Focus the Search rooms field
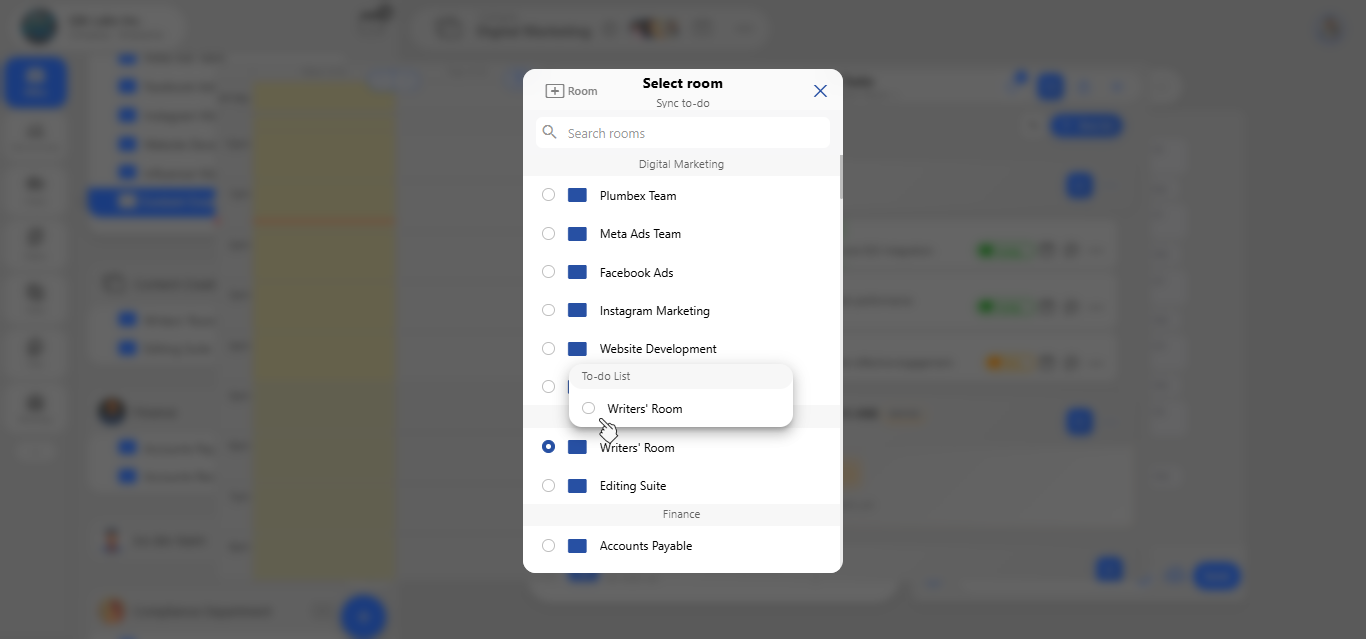The width and height of the screenshot is (1366, 639). click(683, 133)
